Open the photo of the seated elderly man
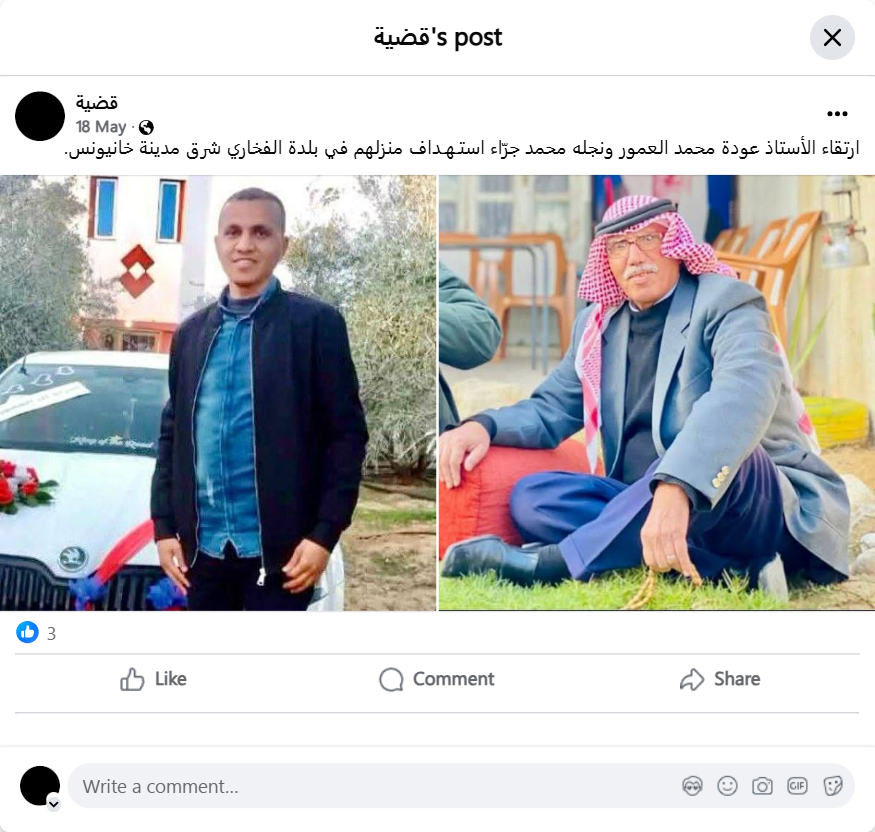 coord(657,393)
